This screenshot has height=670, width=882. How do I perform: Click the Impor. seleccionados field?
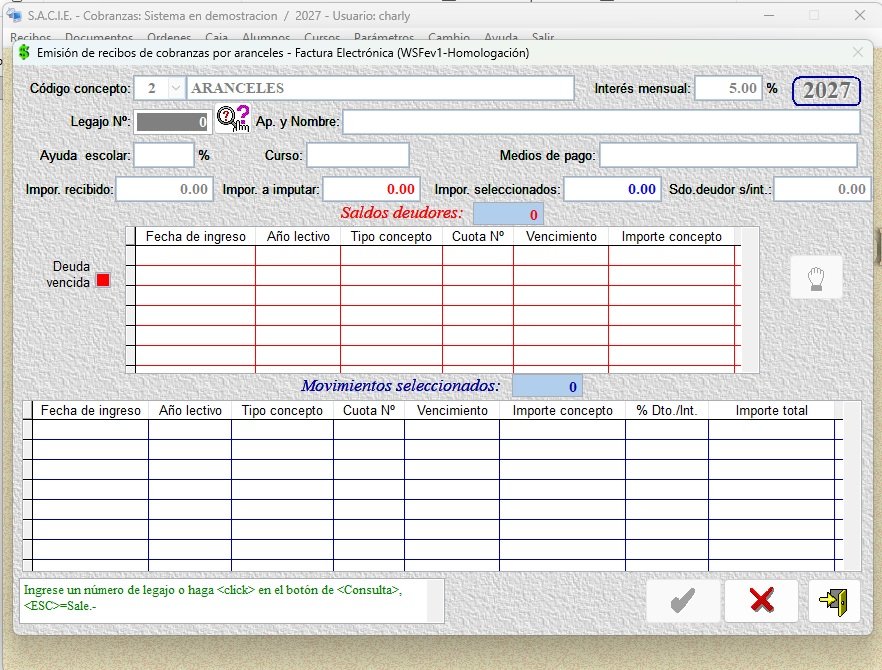click(x=612, y=189)
